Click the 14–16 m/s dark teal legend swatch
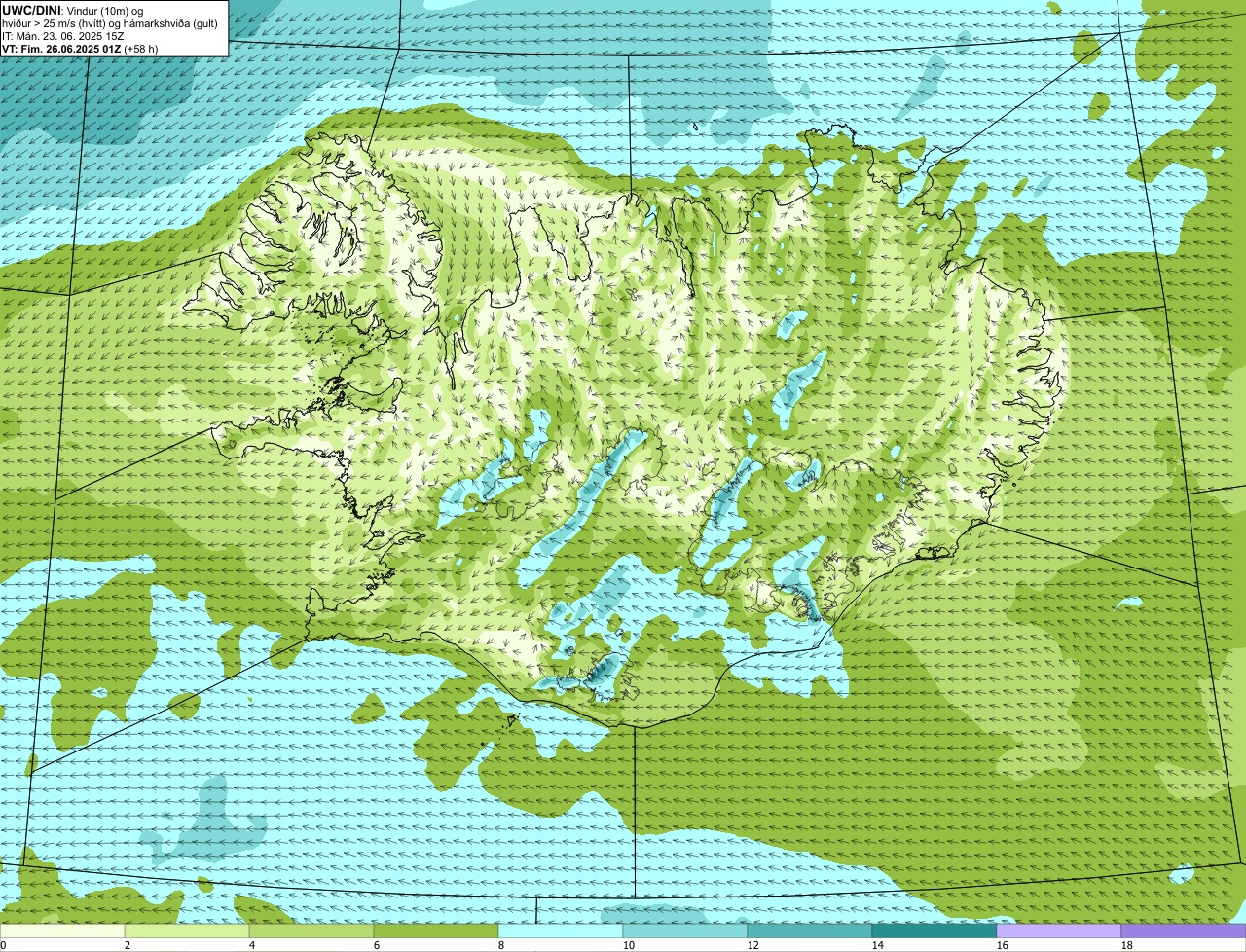The height and width of the screenshot is (952, 1246). click(x=934, y=931)
